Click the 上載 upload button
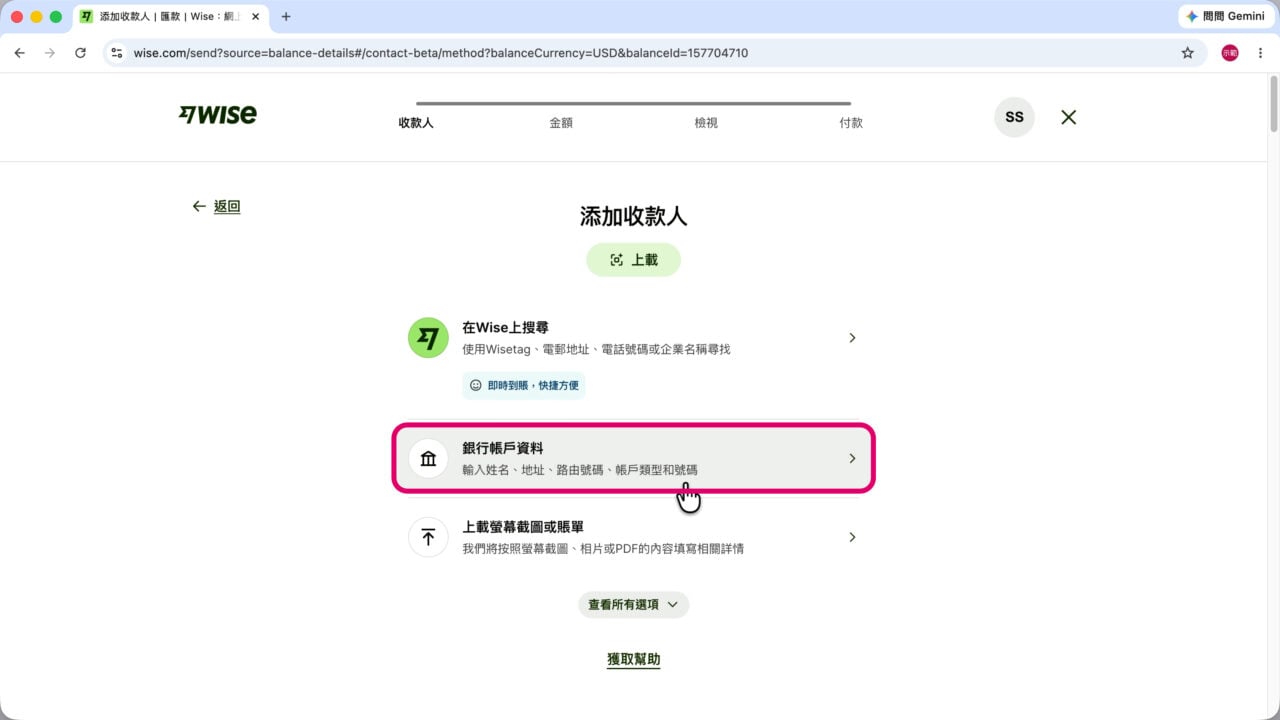The image size is (1280, 720). point(633,260)
